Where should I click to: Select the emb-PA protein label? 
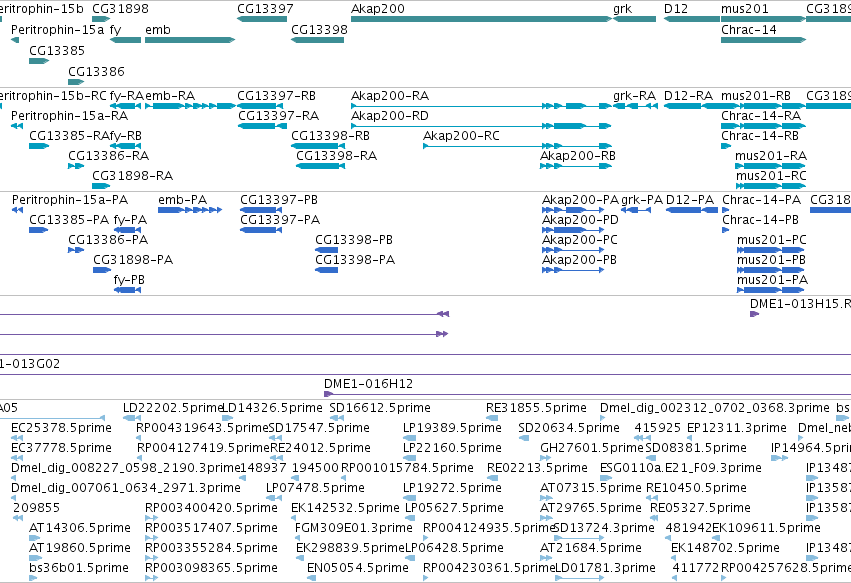click(x=182, y=200)
